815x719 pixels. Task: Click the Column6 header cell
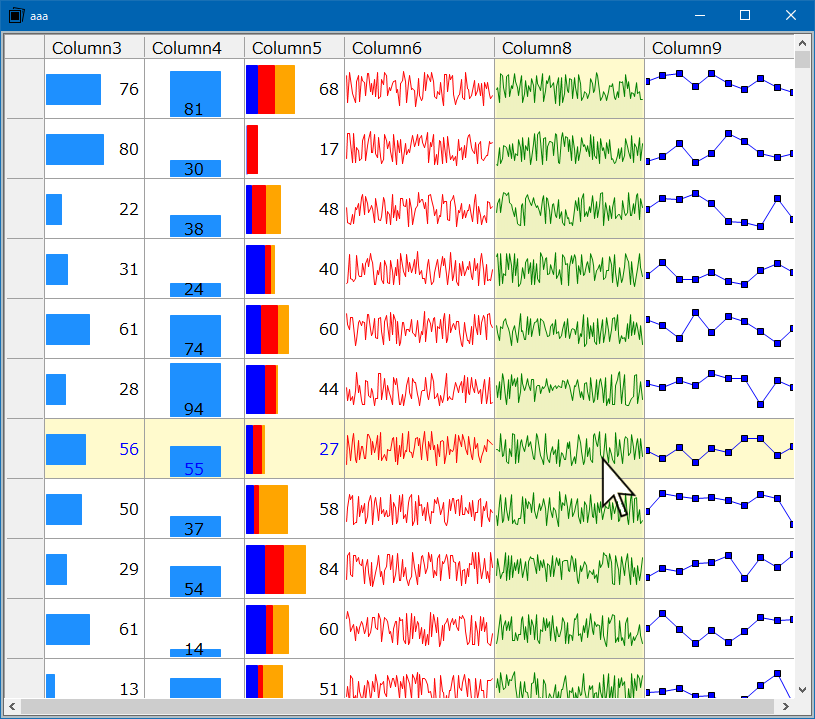419,48
